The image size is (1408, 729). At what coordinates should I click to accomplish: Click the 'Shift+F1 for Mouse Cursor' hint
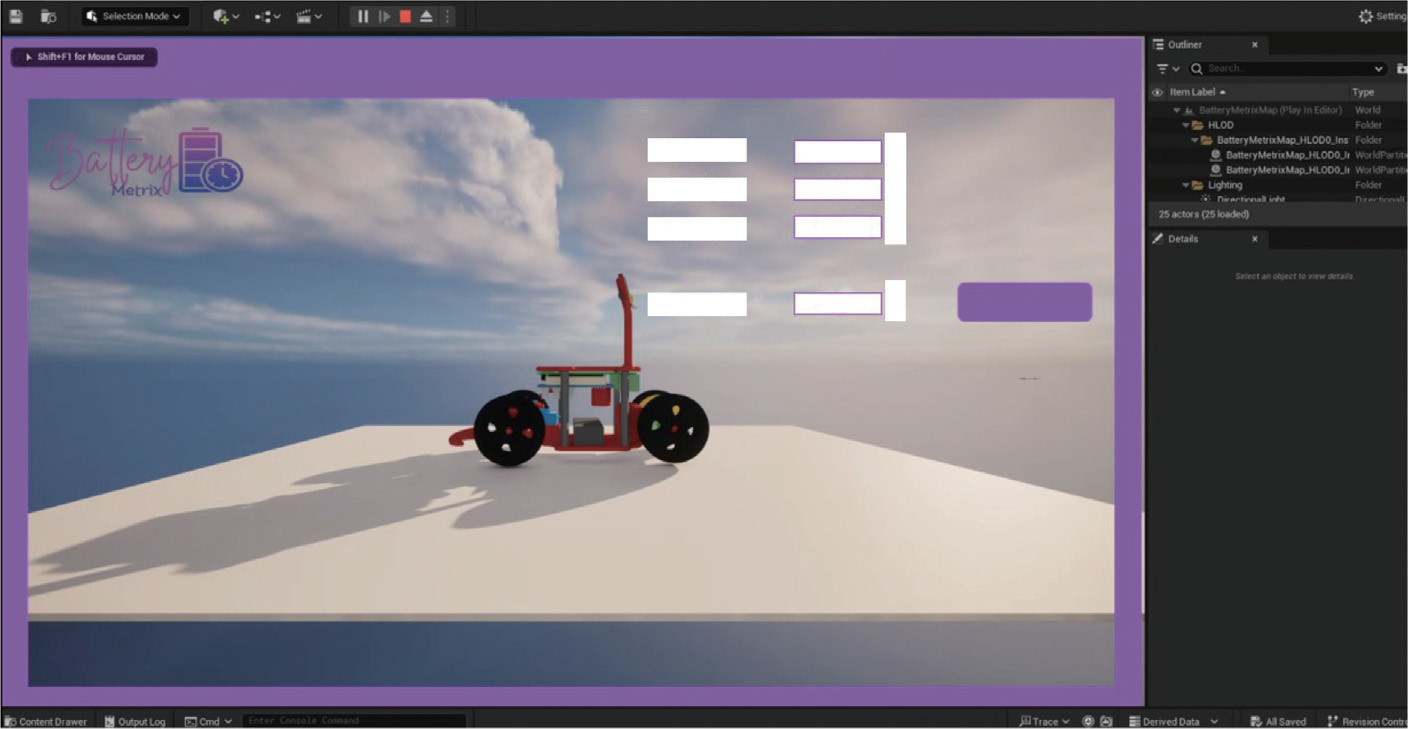pos(84,57)
